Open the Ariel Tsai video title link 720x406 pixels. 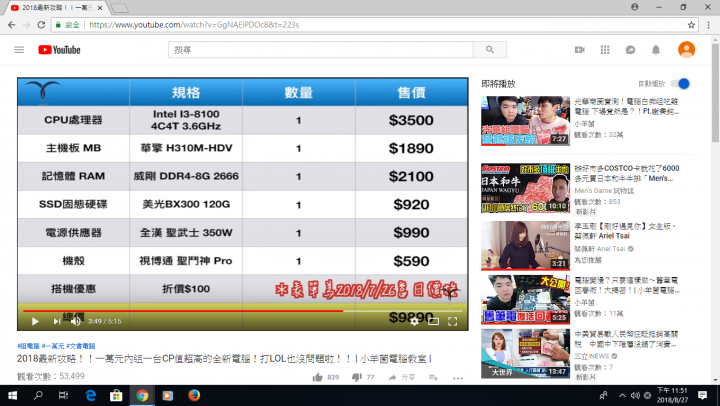click(x=625, y=231)
